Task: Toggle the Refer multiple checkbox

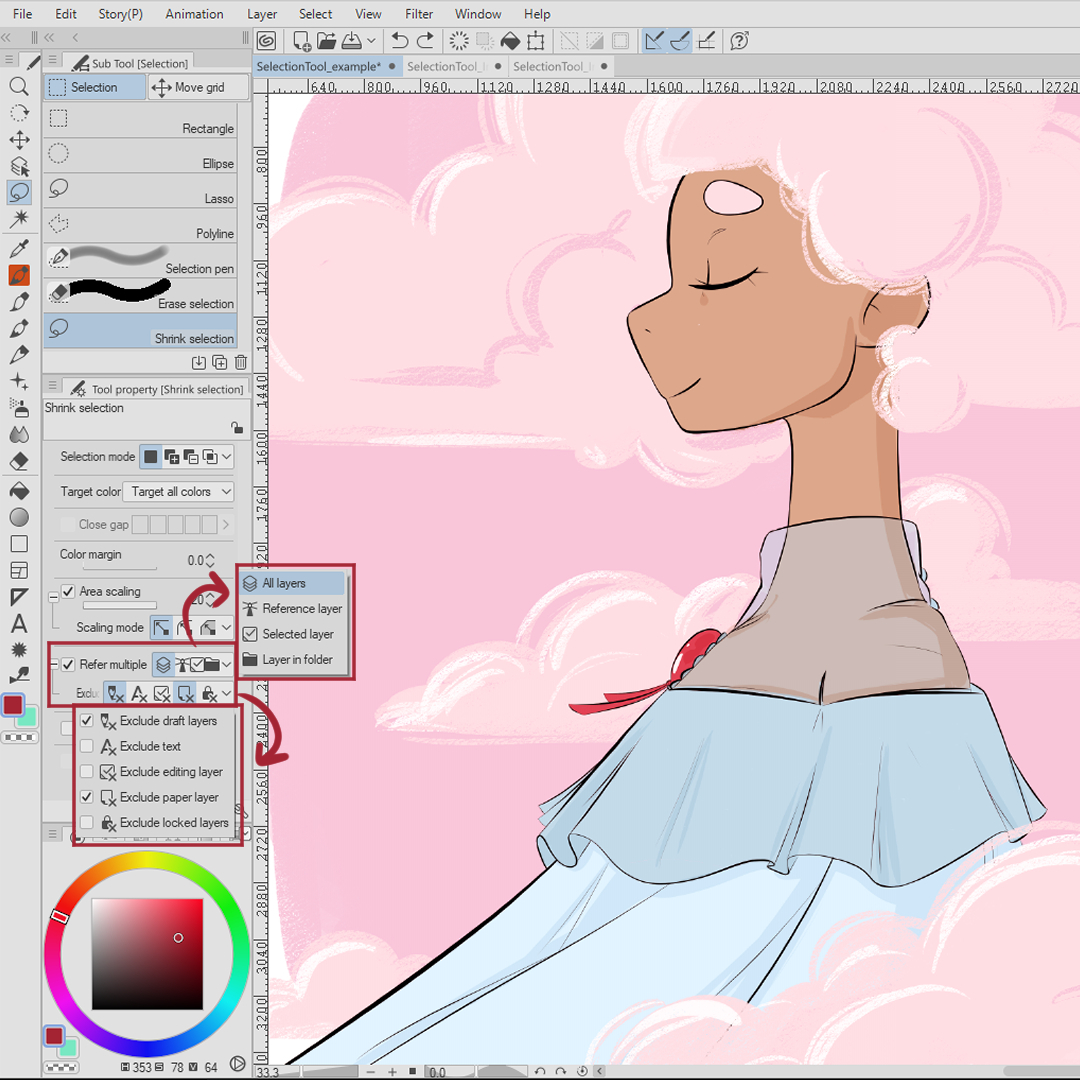Action: click(x=68, y=664)
